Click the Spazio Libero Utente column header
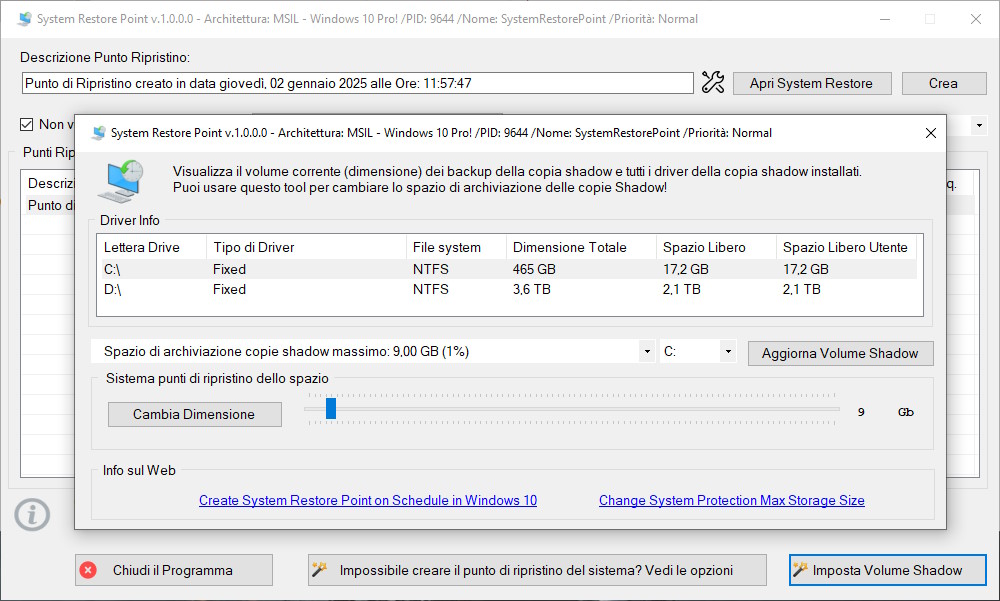Image resolution: width=1000 pixels, height=601 pixels. coord(846,247)
